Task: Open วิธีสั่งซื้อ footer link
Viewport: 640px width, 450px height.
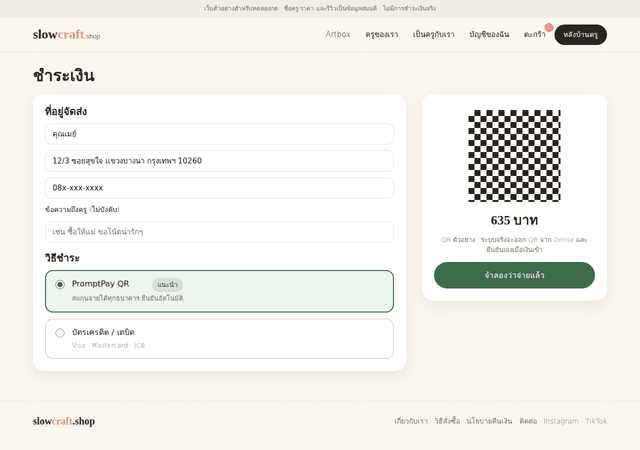Action: tap(447, 421)
